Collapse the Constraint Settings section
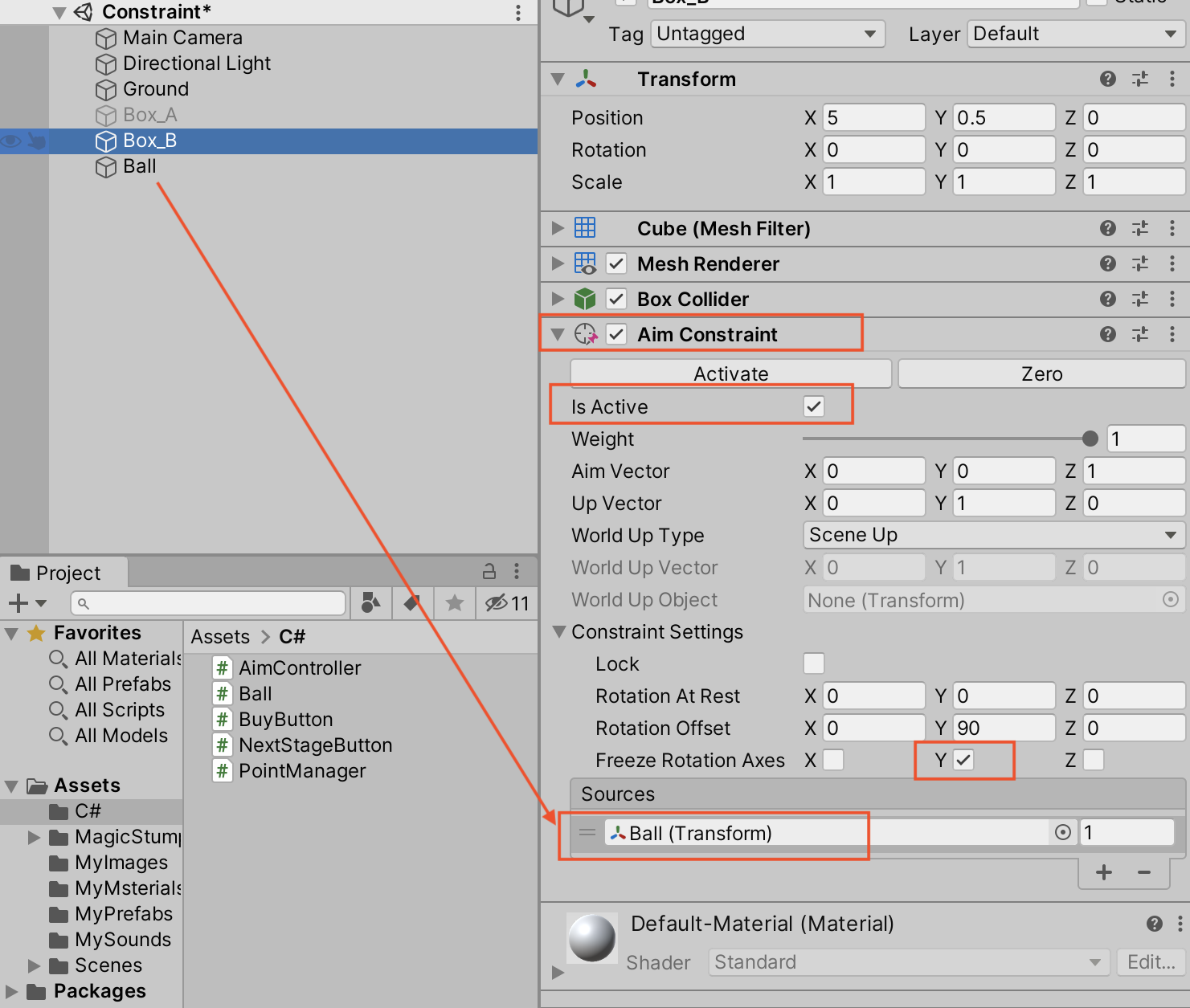Image resolution: width=1190 pixels, height=1008 pixels. click(x=558, y=632)
